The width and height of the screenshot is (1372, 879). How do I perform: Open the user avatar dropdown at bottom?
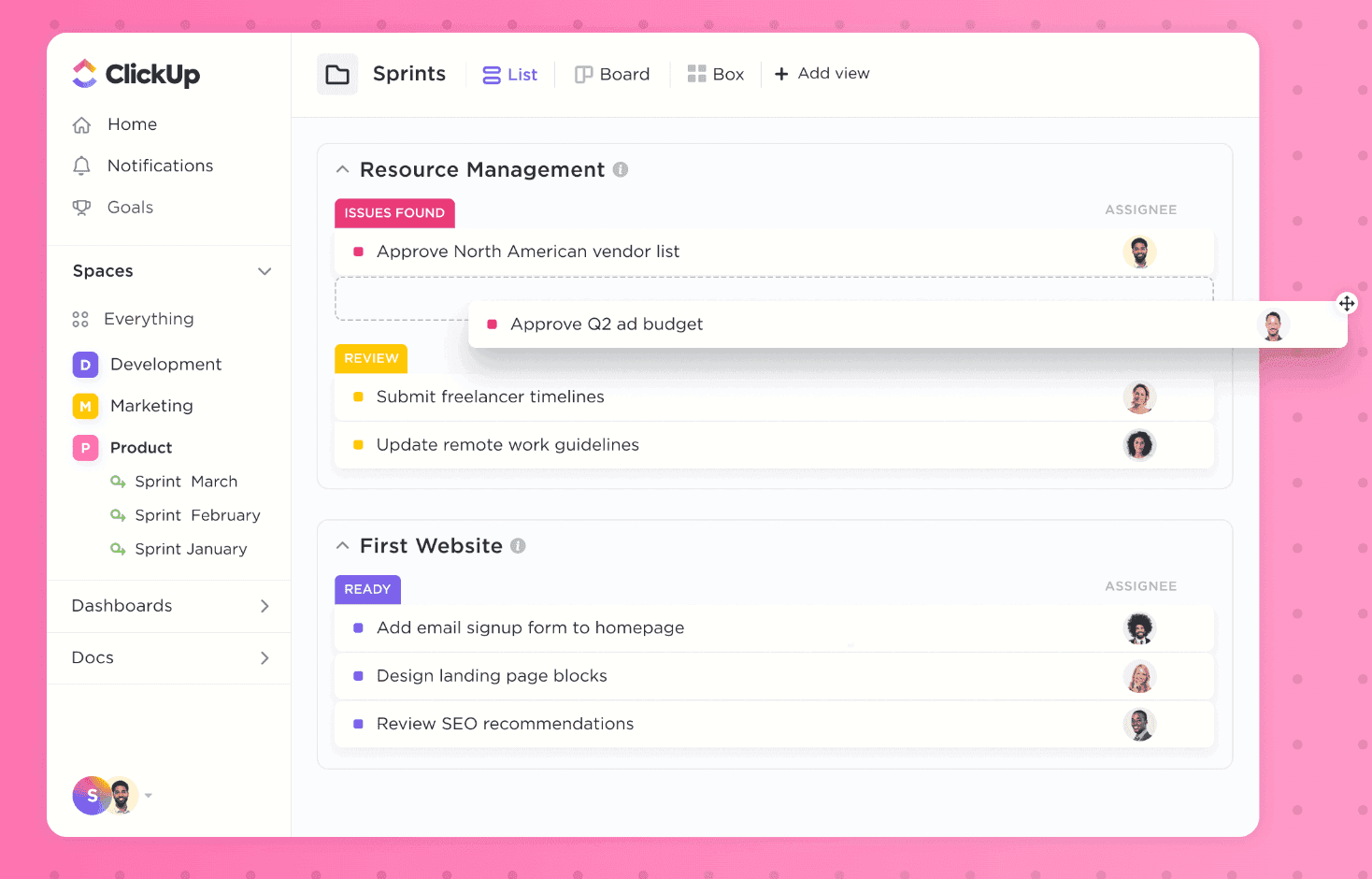[x=149, y=796]
